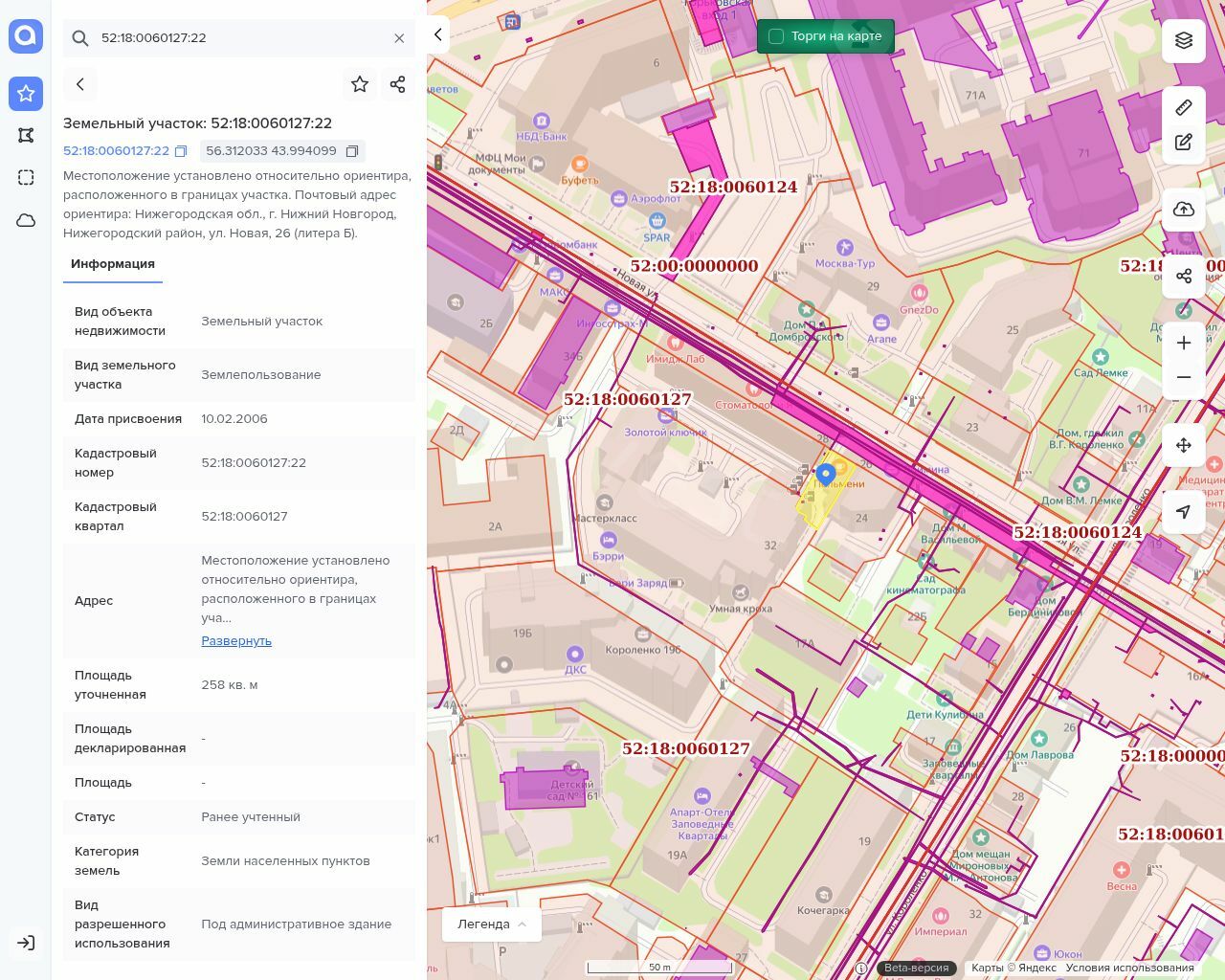The width and height of the screenshot is (1225, 980).
Task: Add the land plot to favorites
Action: click(360, 84)
